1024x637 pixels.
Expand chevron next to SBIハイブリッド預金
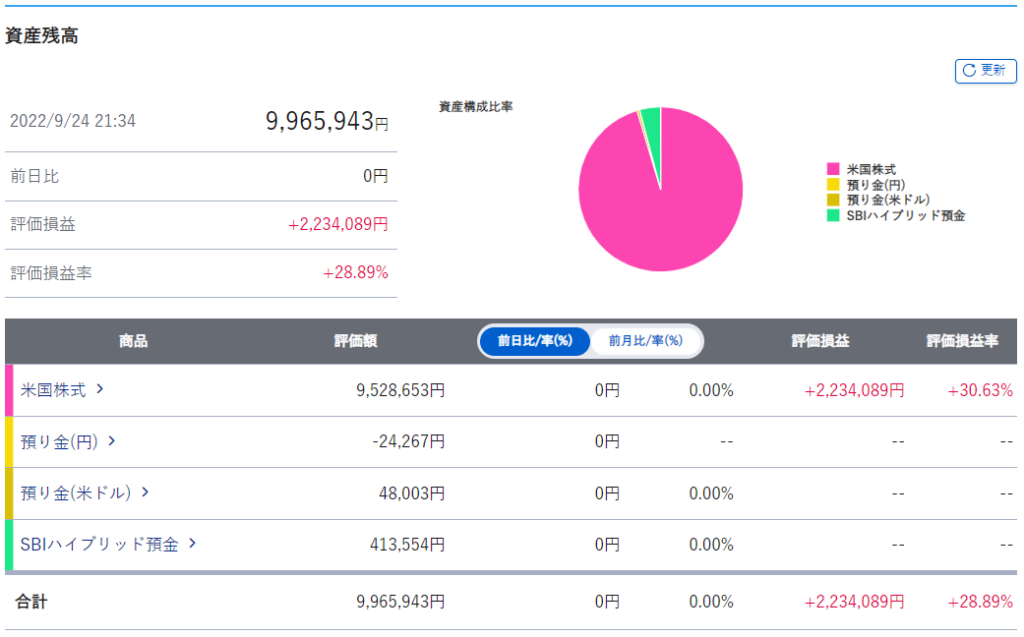(x=193, y=544)
